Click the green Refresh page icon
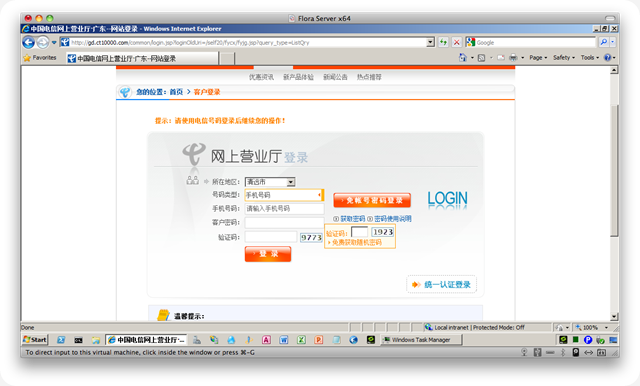This screenshot has width=640, height=386. (x=443, y=42)
